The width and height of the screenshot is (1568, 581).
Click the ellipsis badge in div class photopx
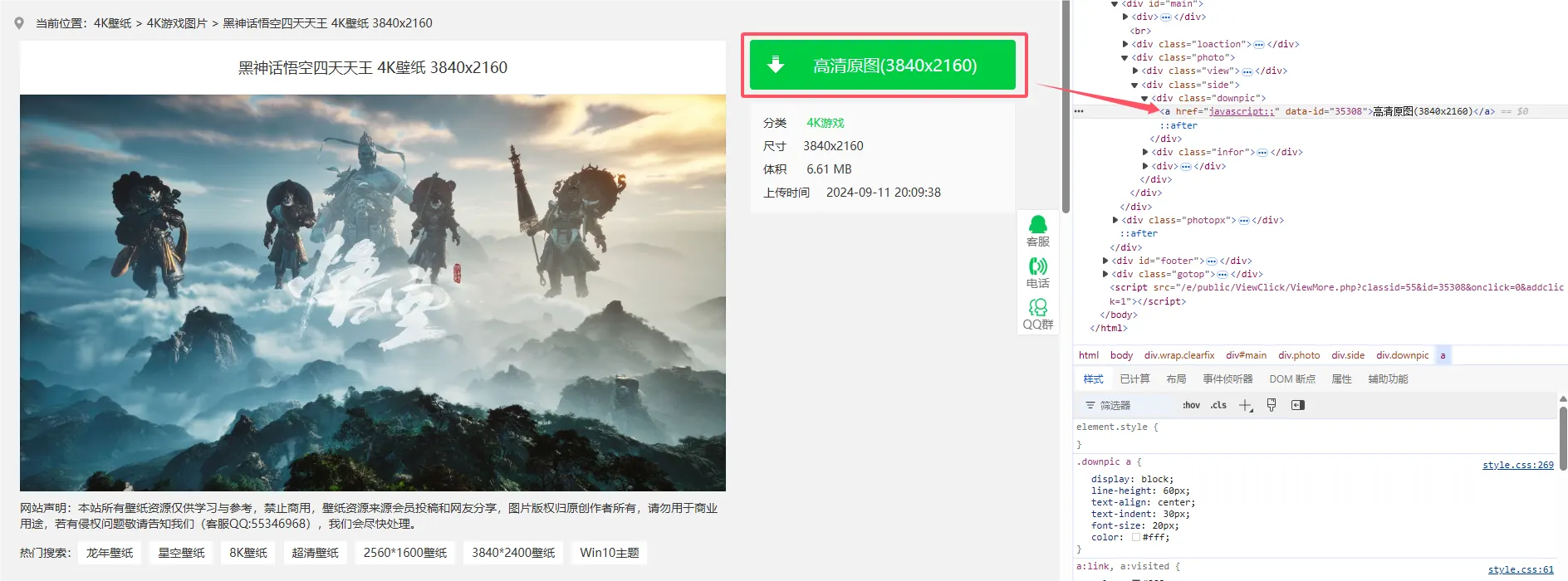[x=1243, y=221]
